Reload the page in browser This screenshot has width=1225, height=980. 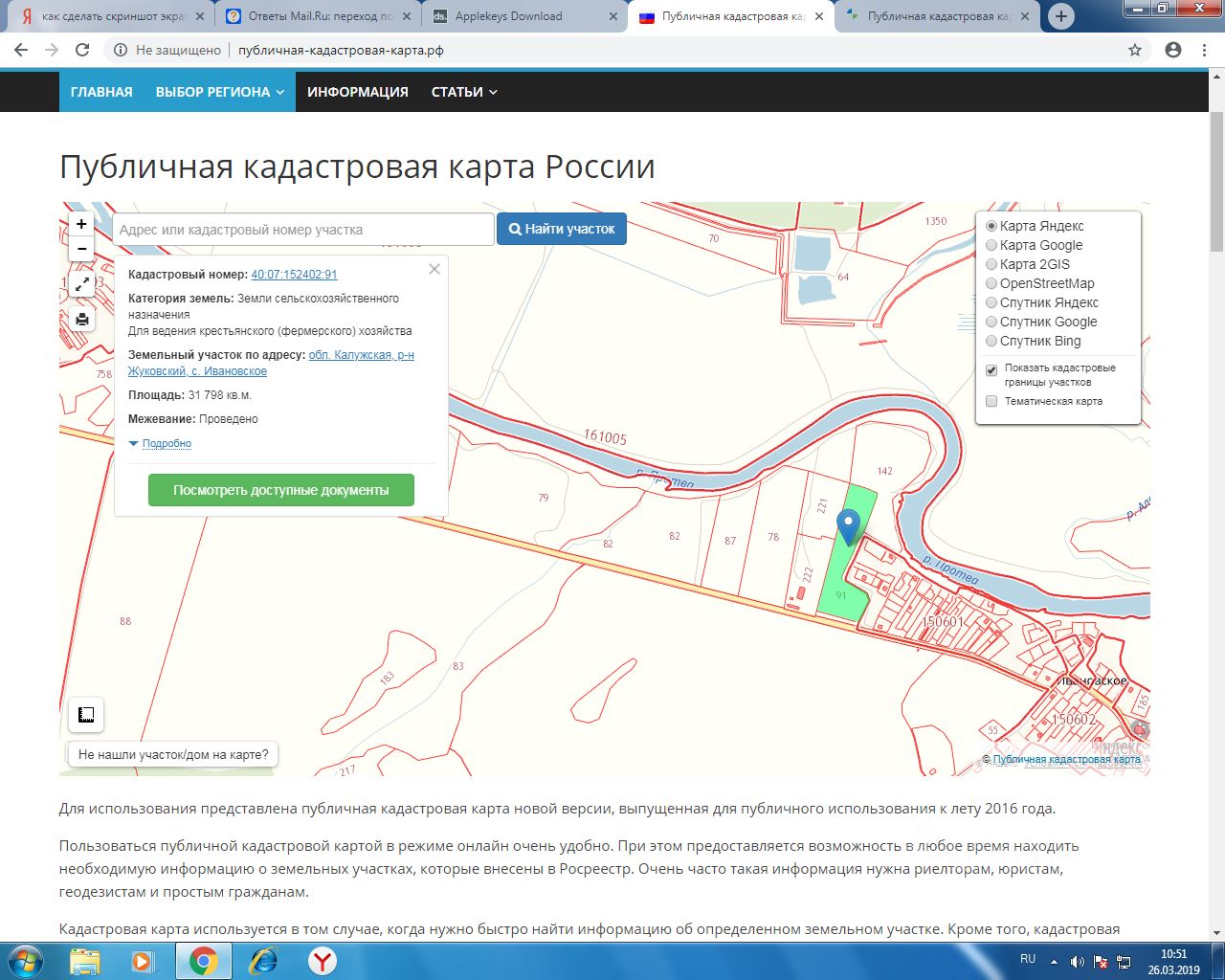(82, 50)
